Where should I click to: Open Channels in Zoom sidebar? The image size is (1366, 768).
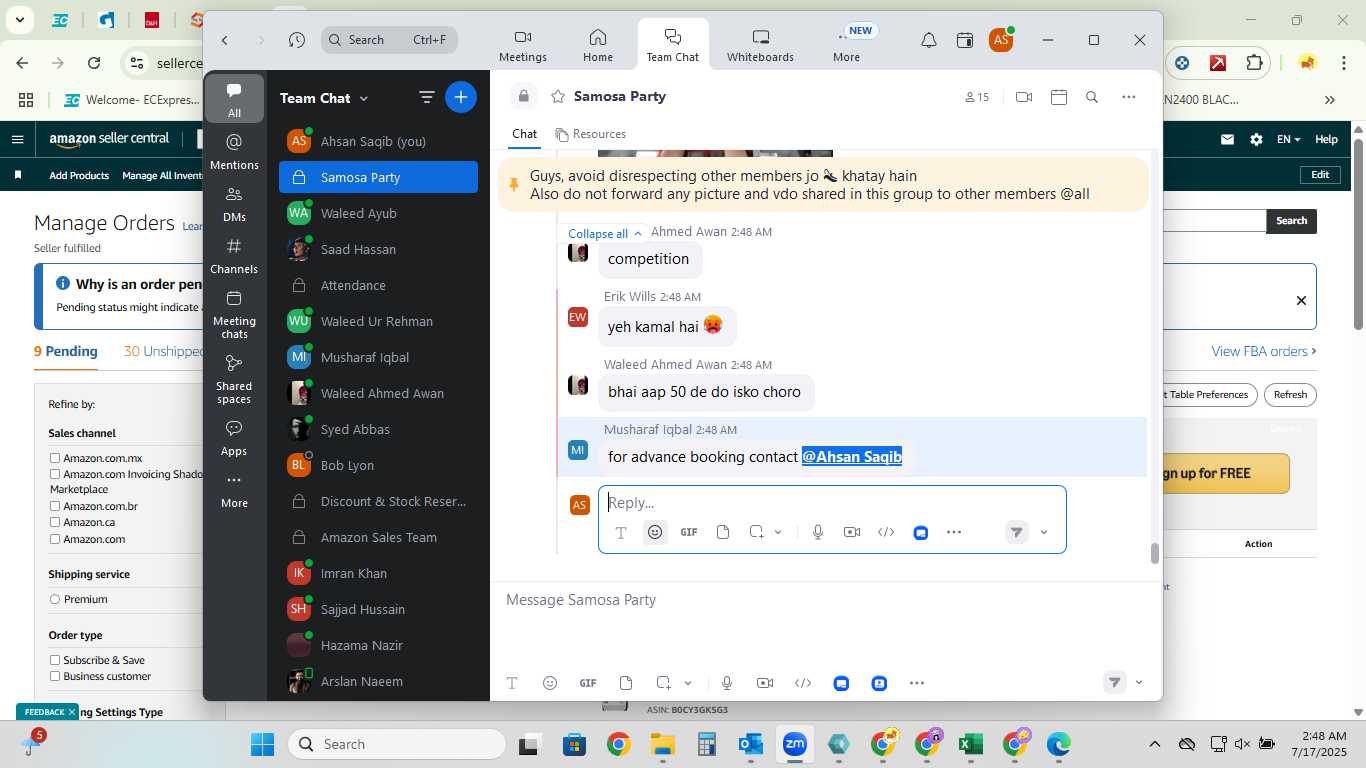[x=235, y=255]
